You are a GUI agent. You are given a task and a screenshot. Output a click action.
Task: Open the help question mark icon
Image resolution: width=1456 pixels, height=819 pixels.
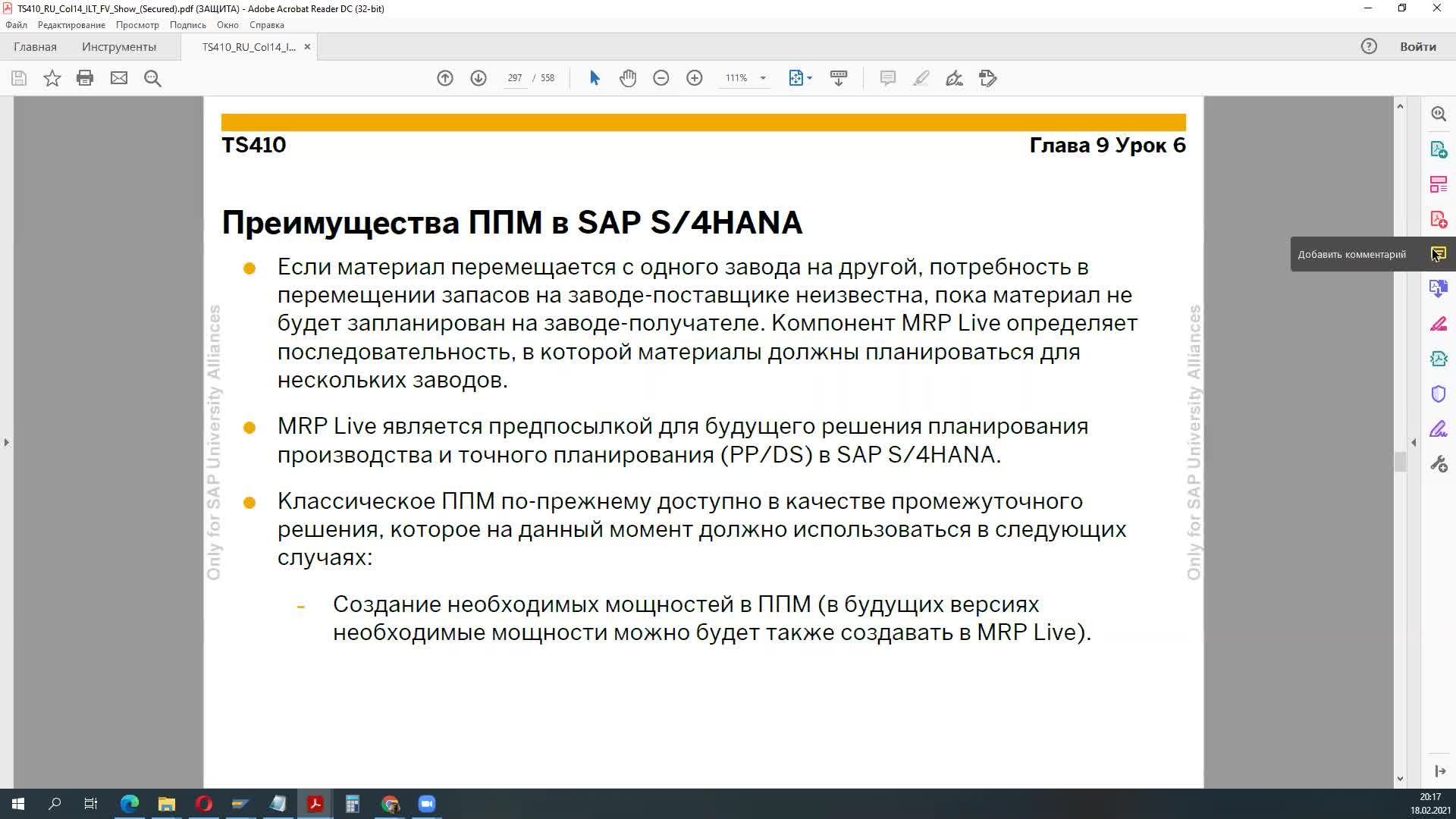pos(1369,47)
